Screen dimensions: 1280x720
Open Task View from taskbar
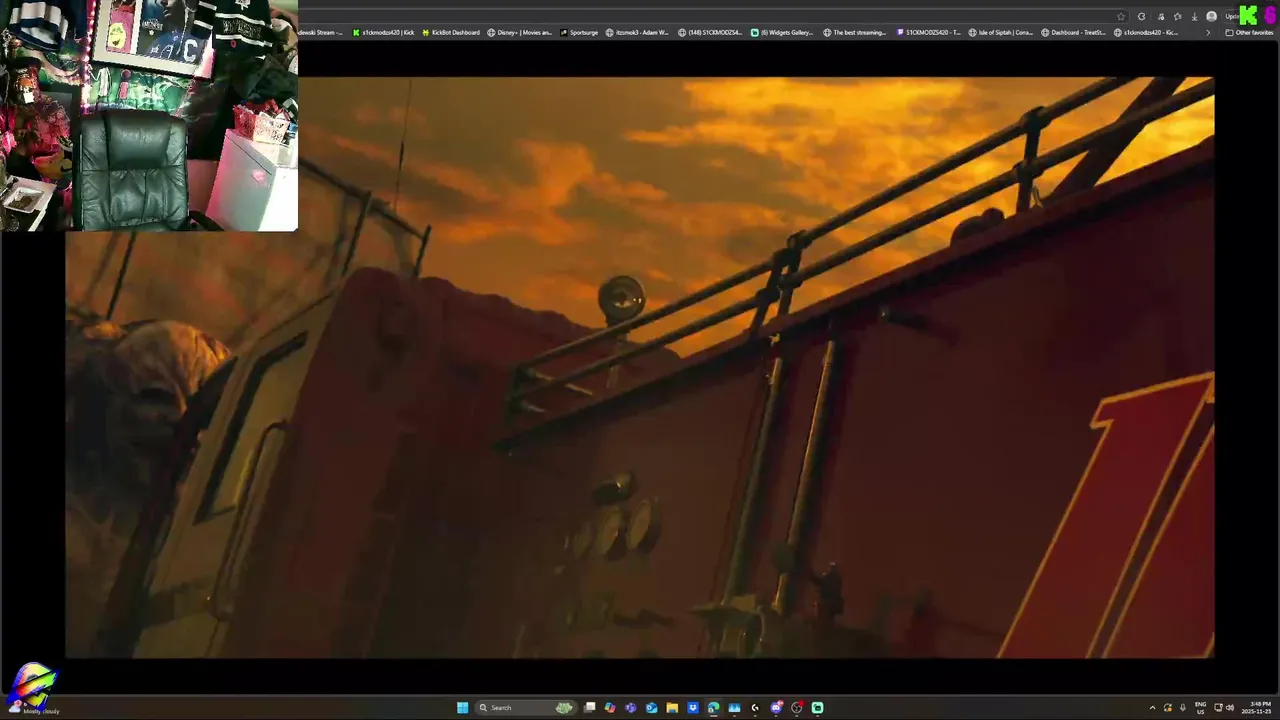point(590,707)
